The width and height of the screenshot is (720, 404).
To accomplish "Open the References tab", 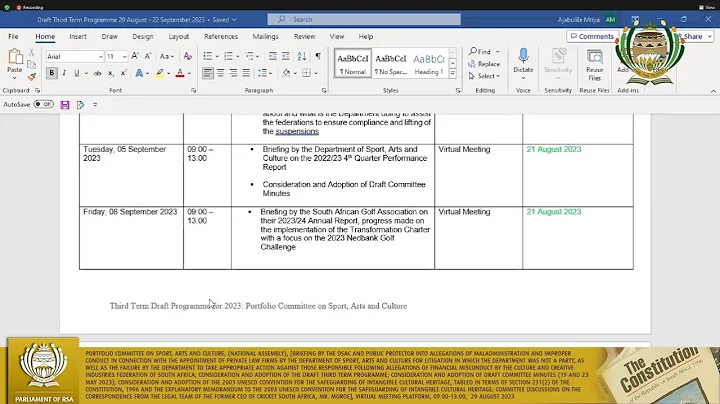I will pos(221,36).
